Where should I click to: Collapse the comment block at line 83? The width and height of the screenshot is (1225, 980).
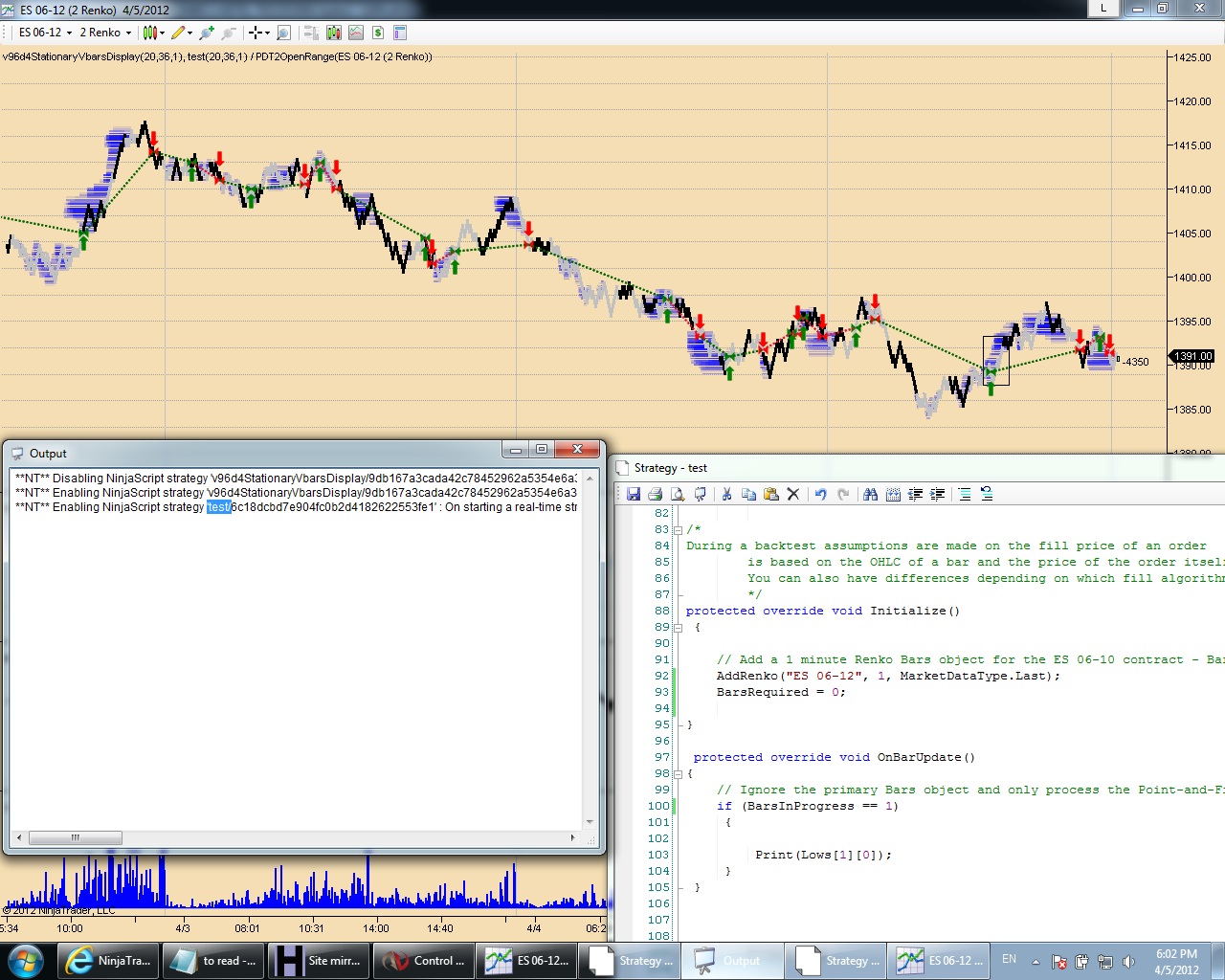[x=678, y=529]
